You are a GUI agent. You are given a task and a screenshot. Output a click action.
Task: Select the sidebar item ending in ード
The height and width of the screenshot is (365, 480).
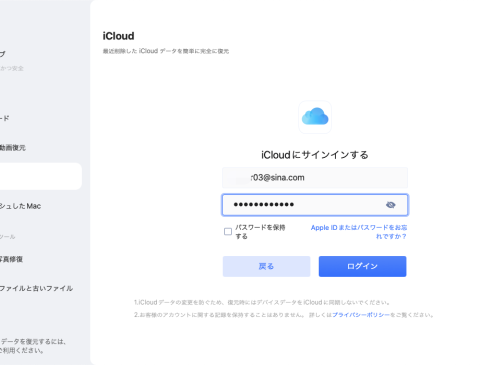pos(5,118)
